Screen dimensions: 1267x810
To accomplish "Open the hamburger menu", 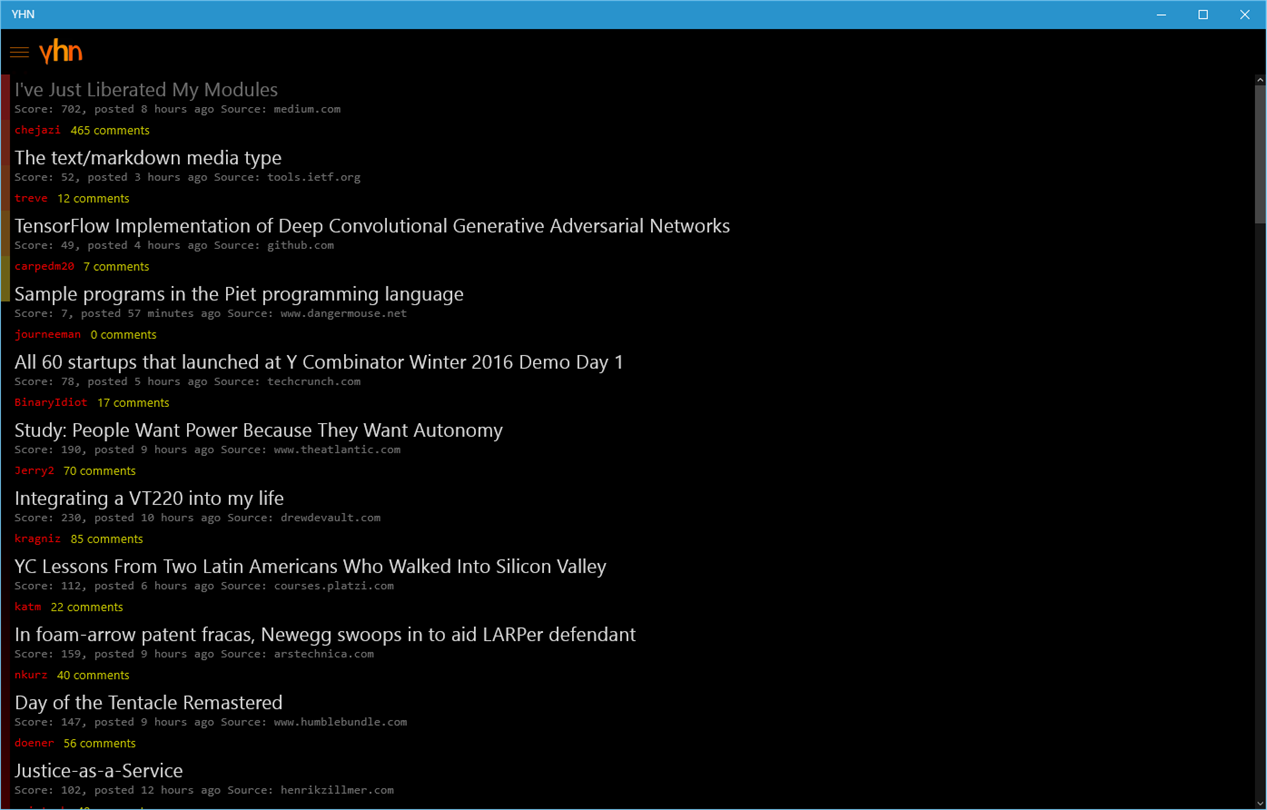I will pos(19,52).
